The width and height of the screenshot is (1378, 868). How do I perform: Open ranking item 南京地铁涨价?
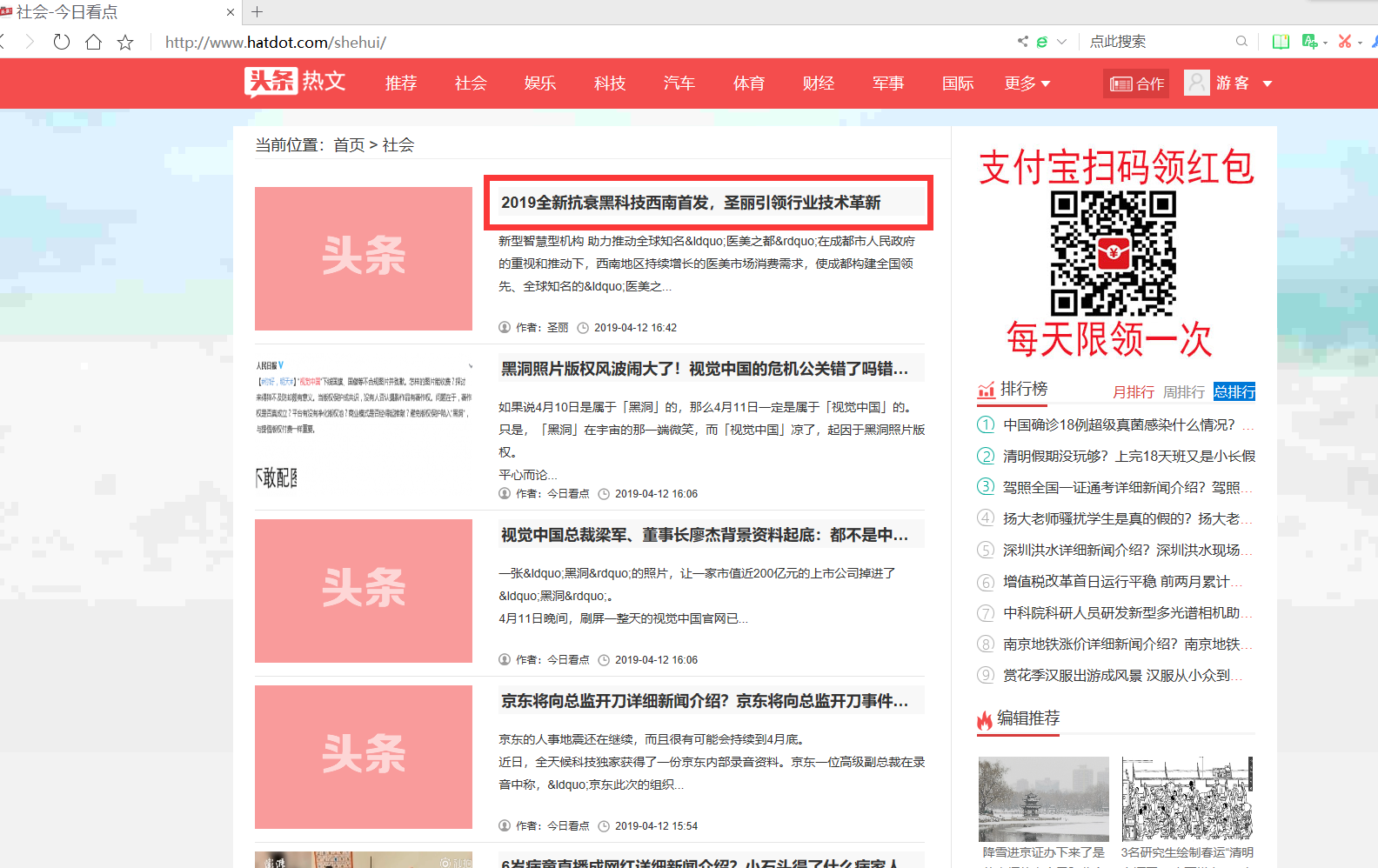pos(1127,644)
